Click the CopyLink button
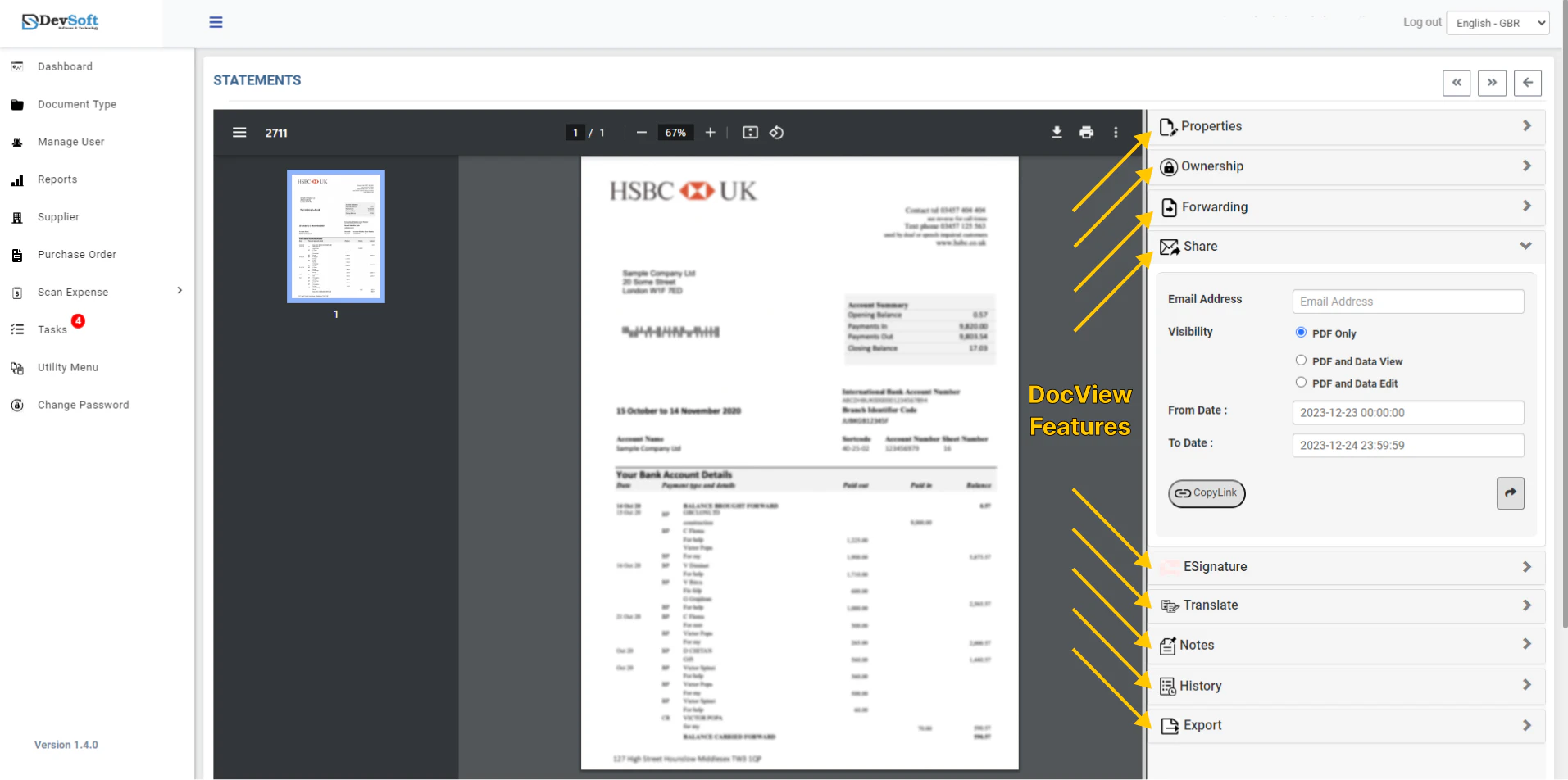 tap(1206, 493)
